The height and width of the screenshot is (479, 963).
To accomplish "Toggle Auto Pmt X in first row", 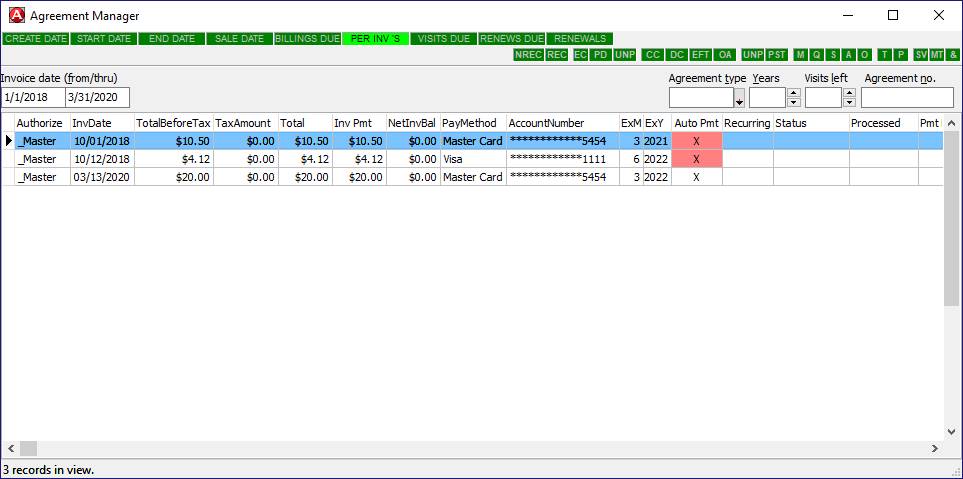I will click(696, 141).
